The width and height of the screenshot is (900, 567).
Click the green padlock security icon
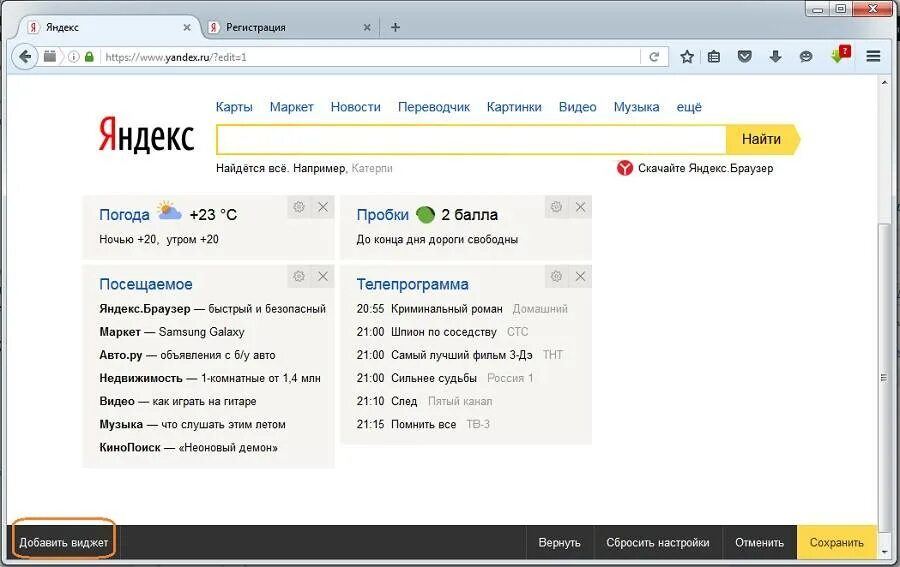[89, 57]
